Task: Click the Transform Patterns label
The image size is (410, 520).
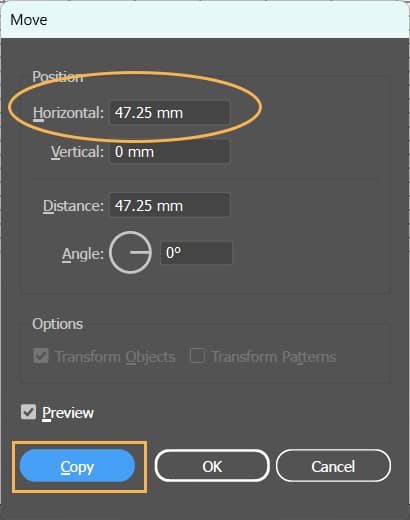Action: 274,357
